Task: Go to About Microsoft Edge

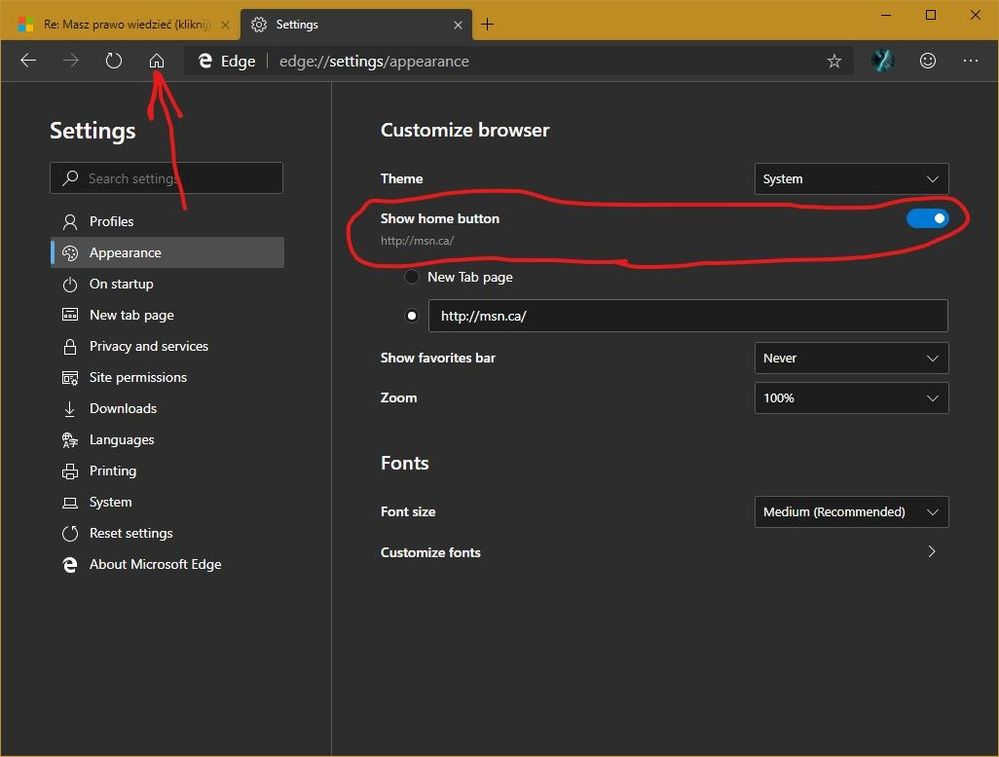Action: 155,564
